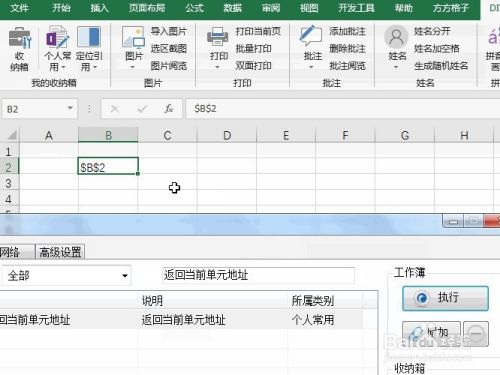Viewport: 500px width, 375px height.
Task: Select cell B2 containing $B$2
Action: 108,166
